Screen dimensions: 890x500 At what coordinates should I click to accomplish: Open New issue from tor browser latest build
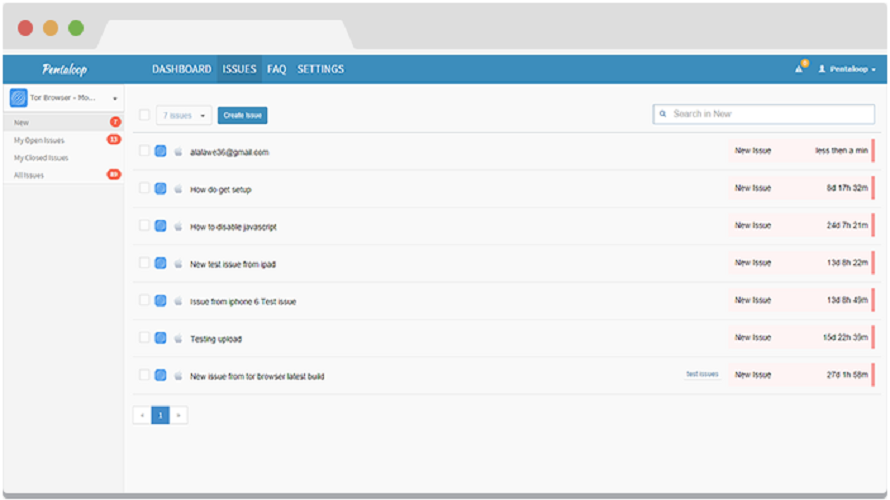coord(257,376)
